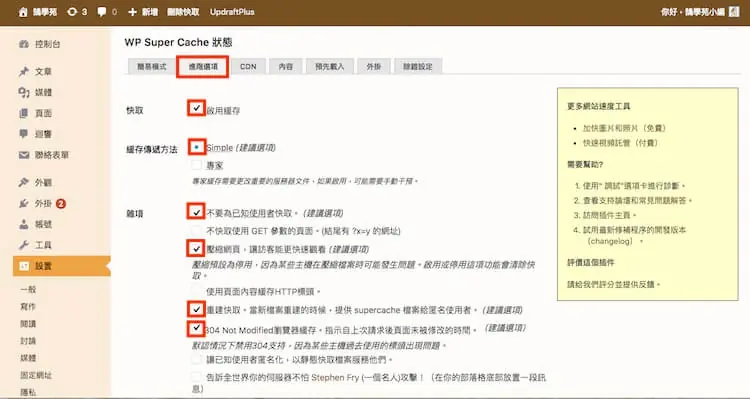Open the support forum link in help list
This screenshot has width=750, height=399.
tap(638, 200)
